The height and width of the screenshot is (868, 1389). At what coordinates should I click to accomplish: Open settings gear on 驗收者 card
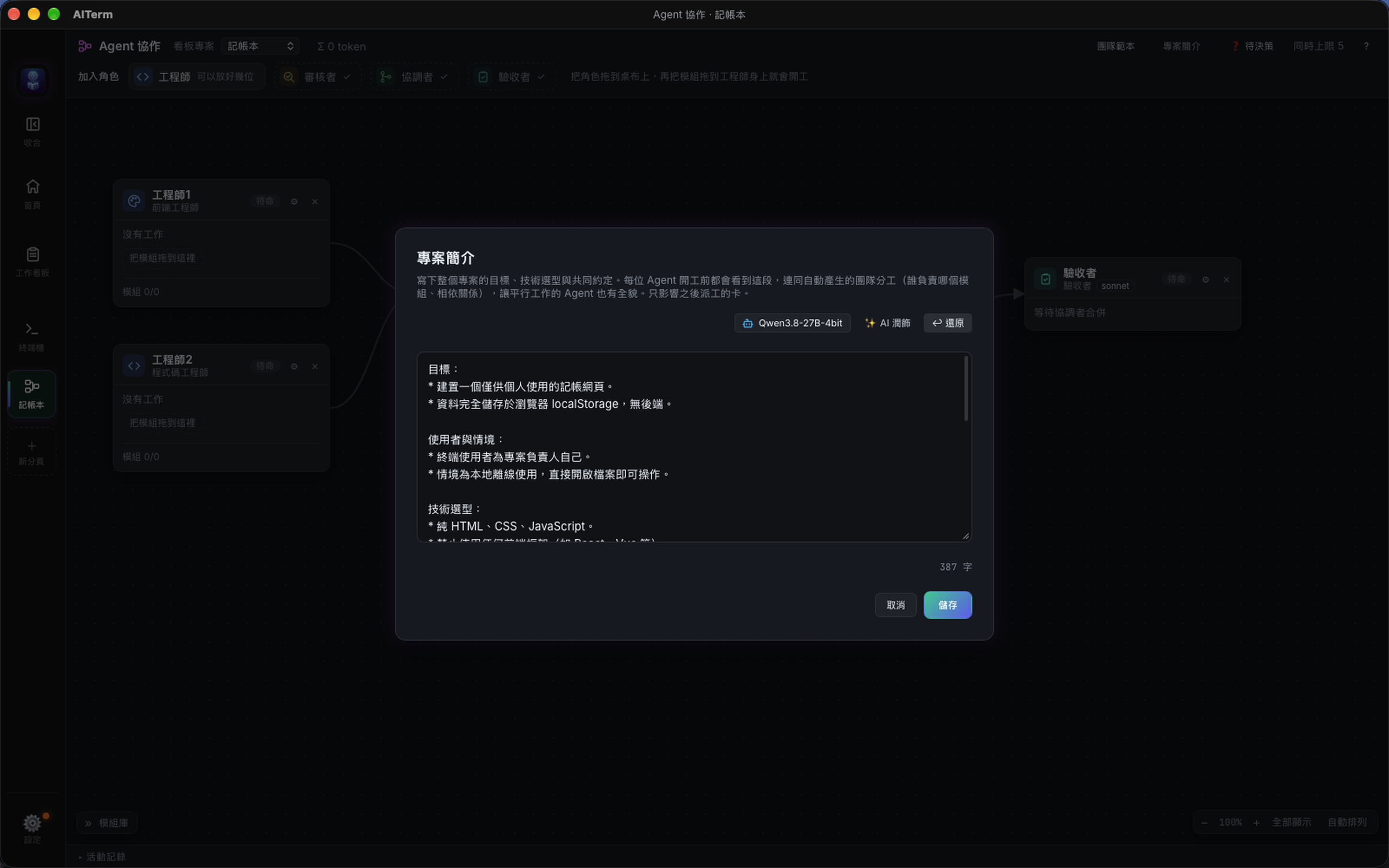(1206, 279)
